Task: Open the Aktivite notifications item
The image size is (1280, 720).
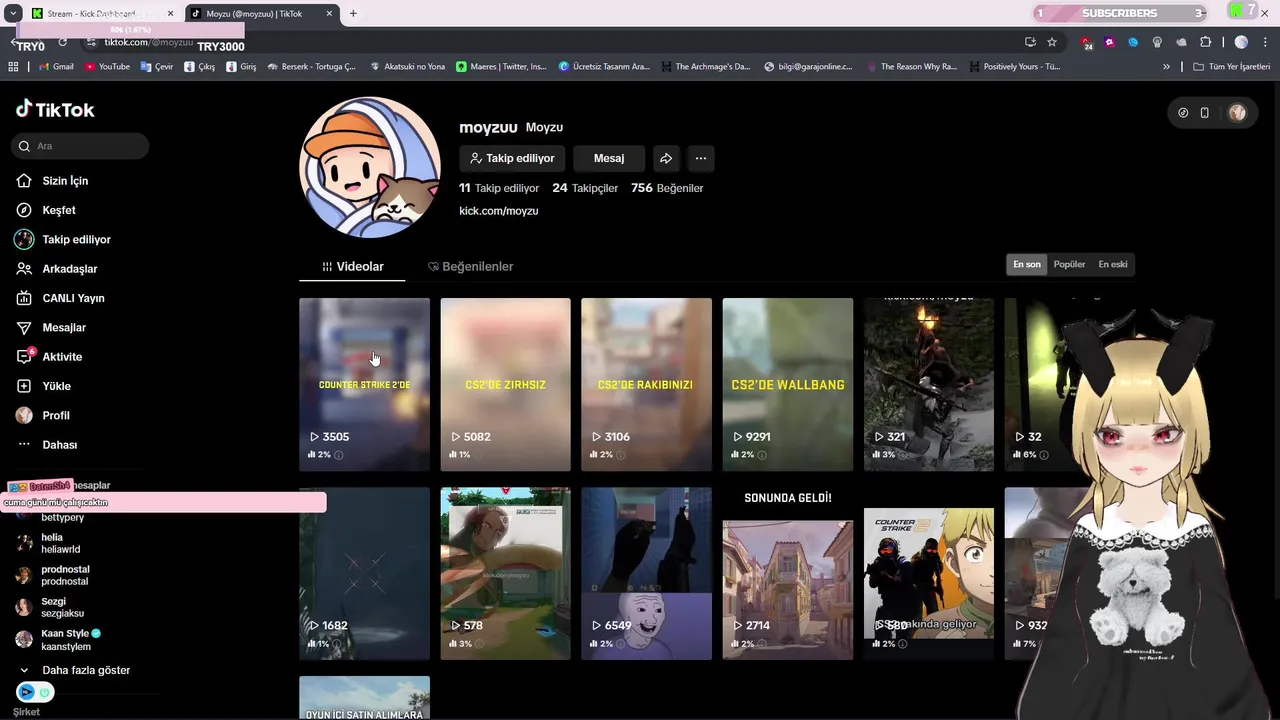Action: point(49,357)
